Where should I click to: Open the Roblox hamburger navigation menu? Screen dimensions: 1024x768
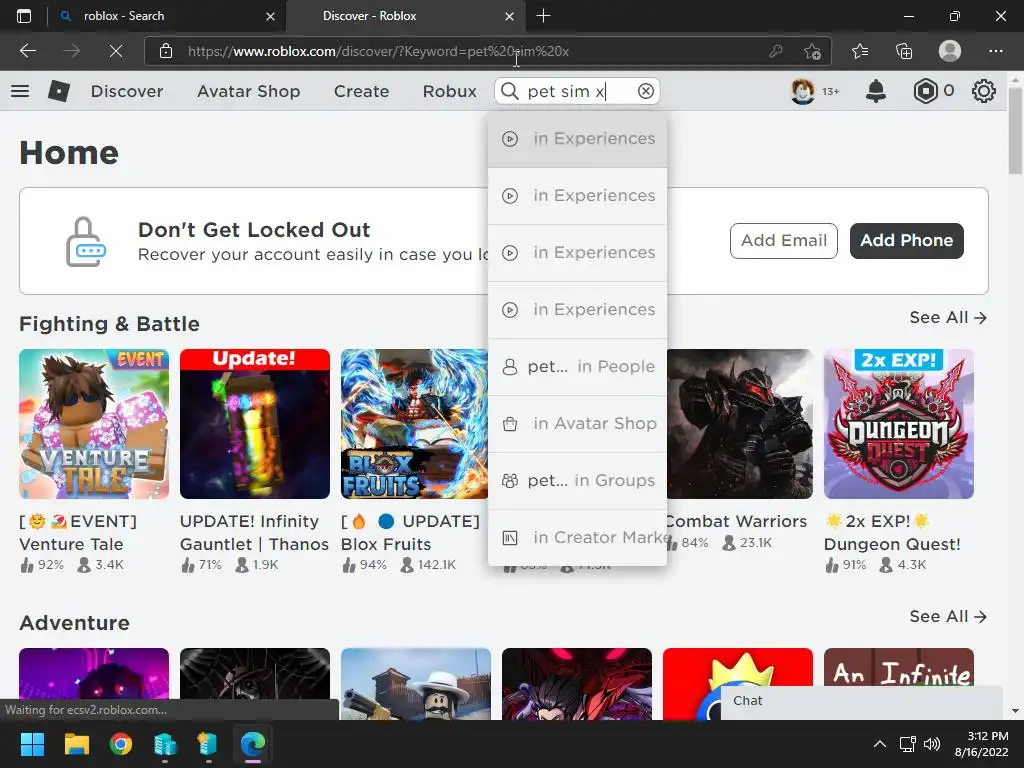pyautogui.click(x=20, y=91)
